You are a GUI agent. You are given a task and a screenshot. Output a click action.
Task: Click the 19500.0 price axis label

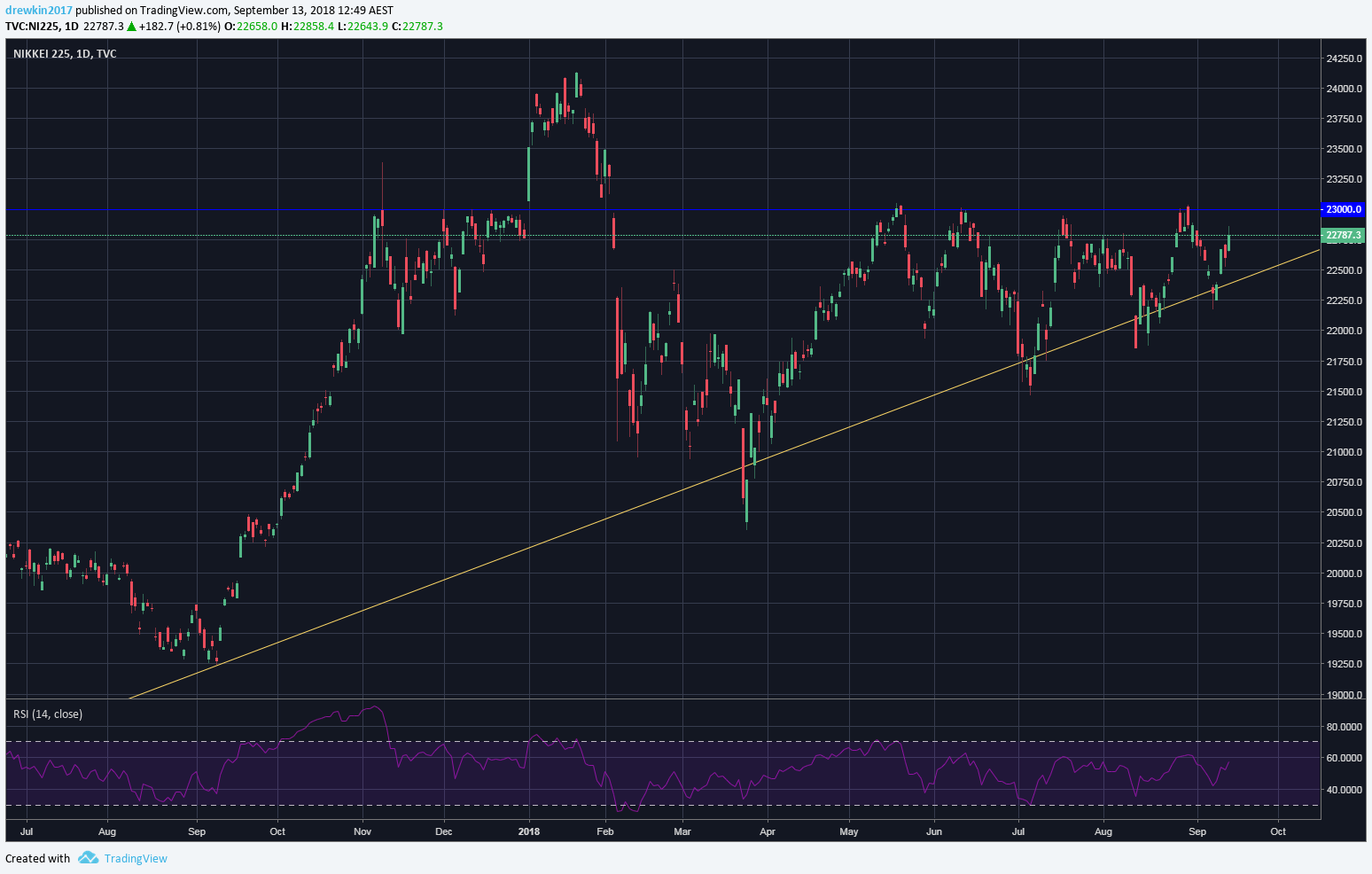click(1345, 634)
